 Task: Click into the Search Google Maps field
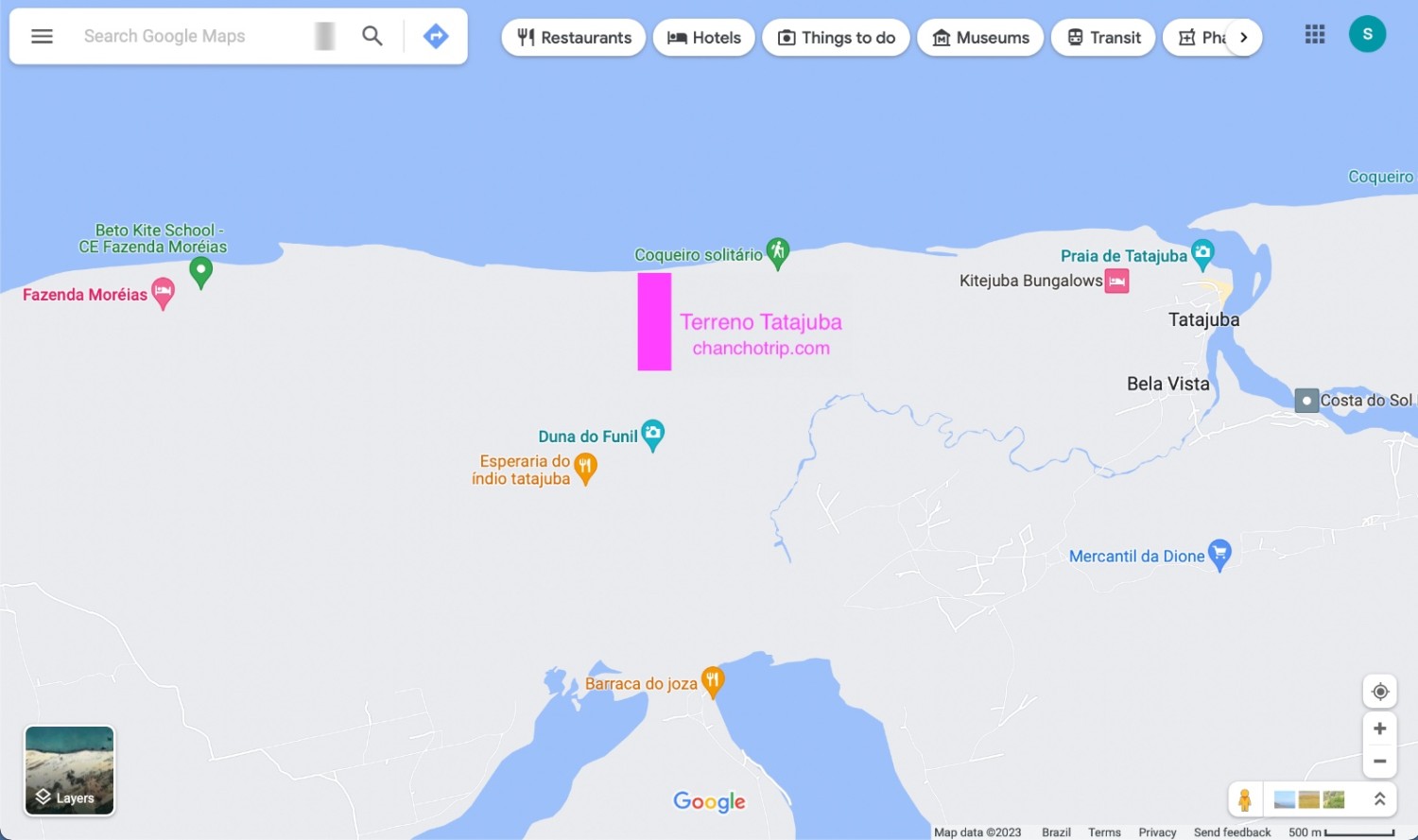(194, 37)
